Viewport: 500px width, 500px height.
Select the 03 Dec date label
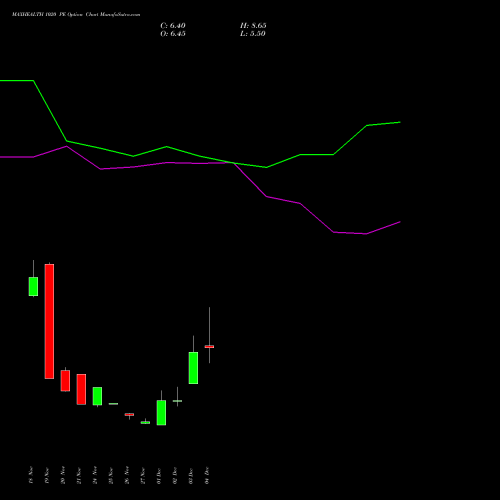[191, 475]
